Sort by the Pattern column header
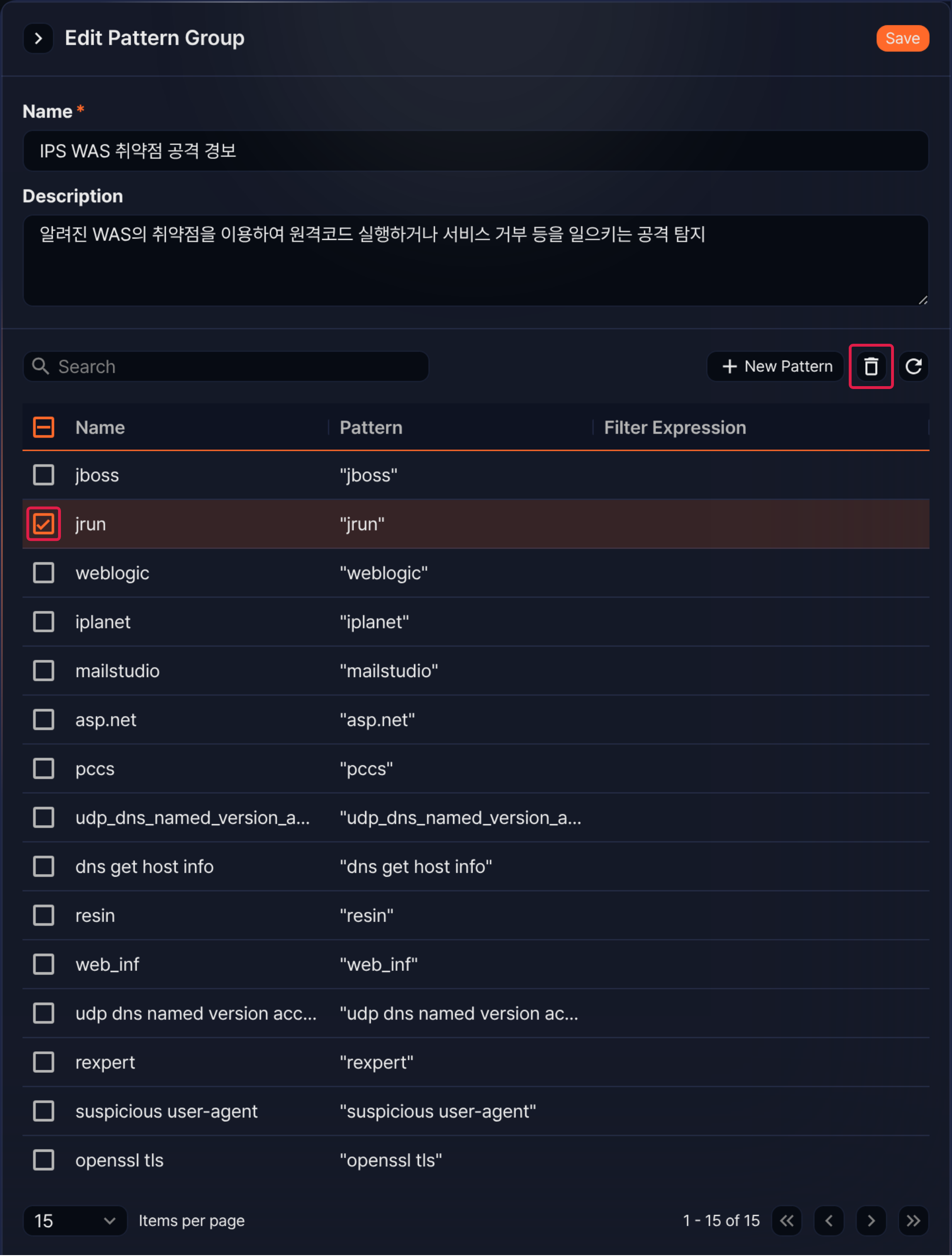The height and width of the screenshot is (1257, 952). (371, 428)
